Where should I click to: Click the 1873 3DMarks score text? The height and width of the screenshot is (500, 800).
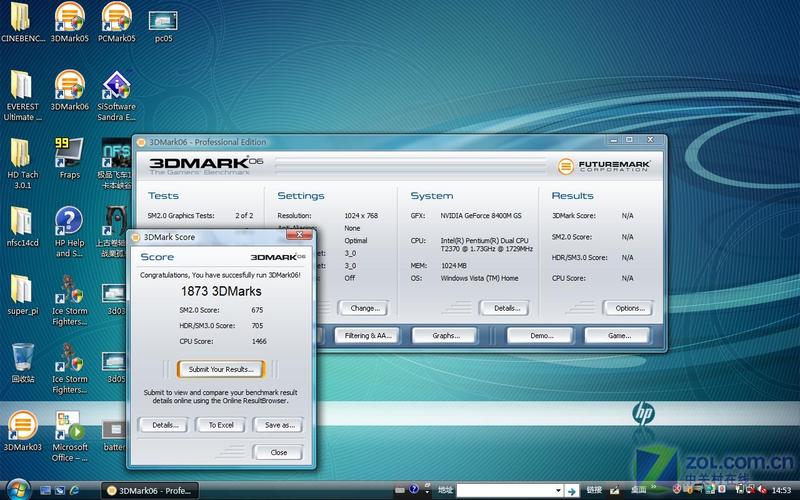(221, 291)
